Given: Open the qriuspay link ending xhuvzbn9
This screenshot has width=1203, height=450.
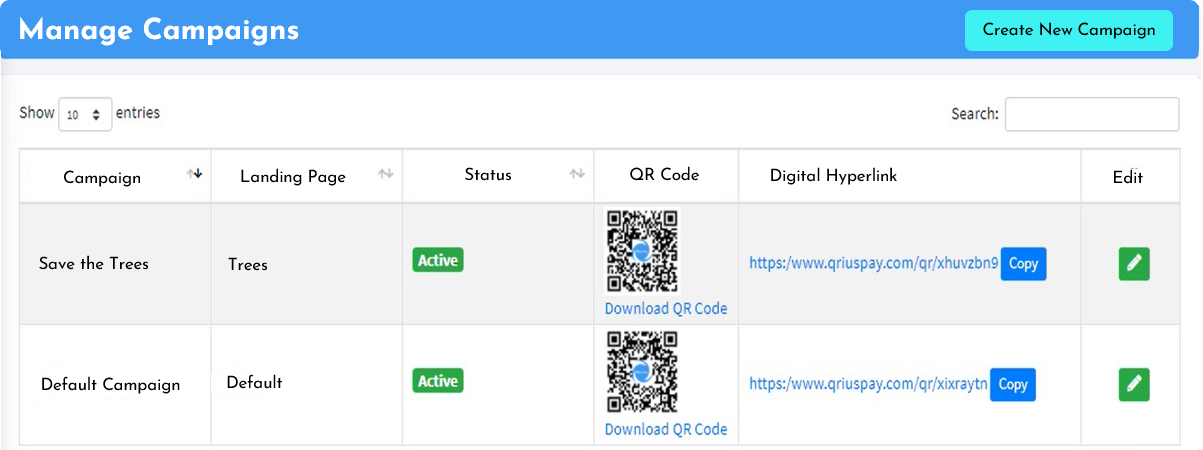Looking at the screenshot, I should (x=874, y=264).
